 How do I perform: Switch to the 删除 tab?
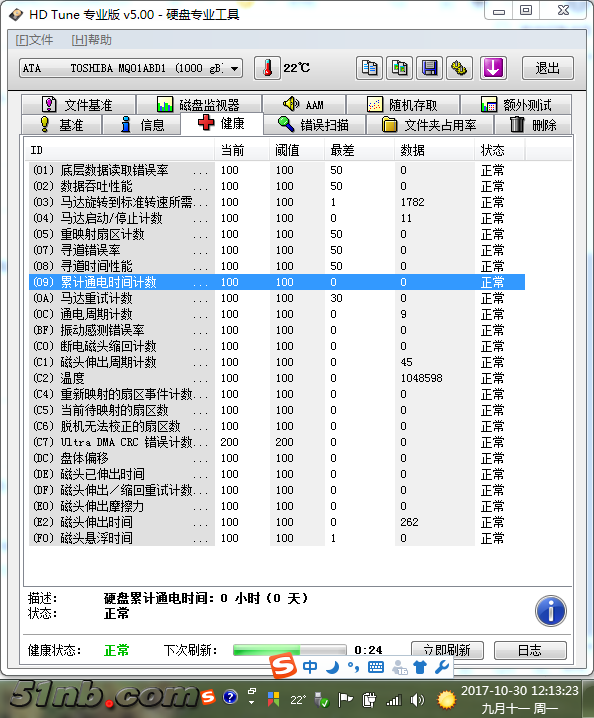point(533,125)
